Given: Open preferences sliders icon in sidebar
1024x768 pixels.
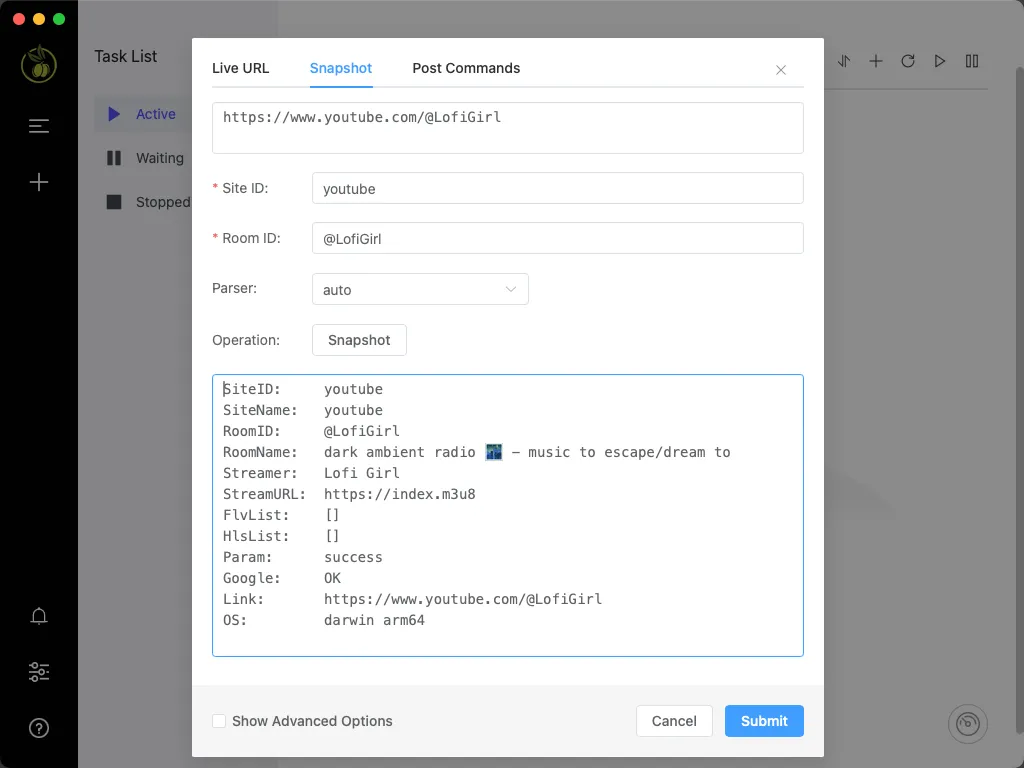Looking at the screenshot, I should click(x=39, y=672).
